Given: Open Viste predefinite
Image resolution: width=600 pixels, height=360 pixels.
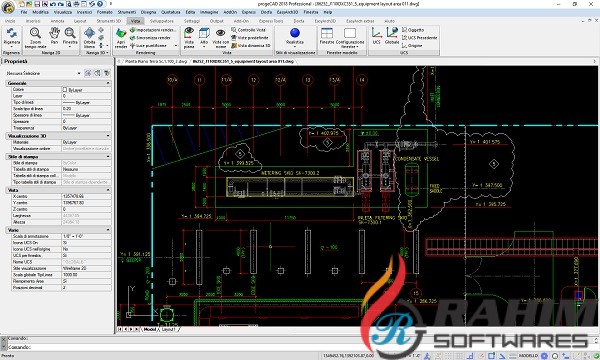Looking at the screenshot, I should (249, 38).
